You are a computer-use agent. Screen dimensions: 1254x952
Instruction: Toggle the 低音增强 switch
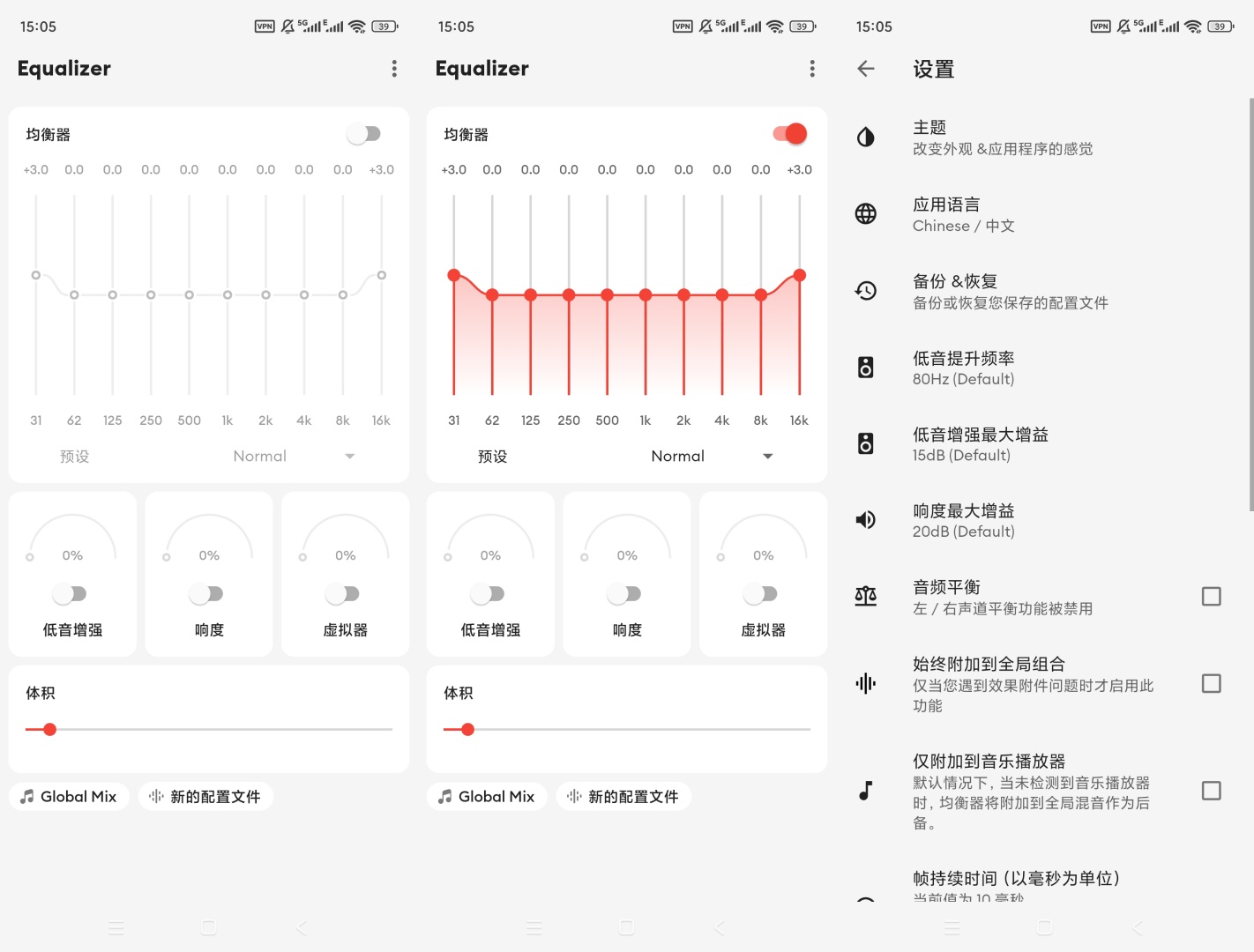coord(71,593)
